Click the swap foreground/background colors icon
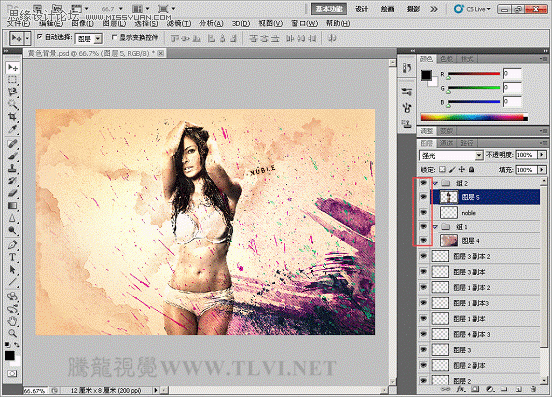552x397 pixels. 16,345
